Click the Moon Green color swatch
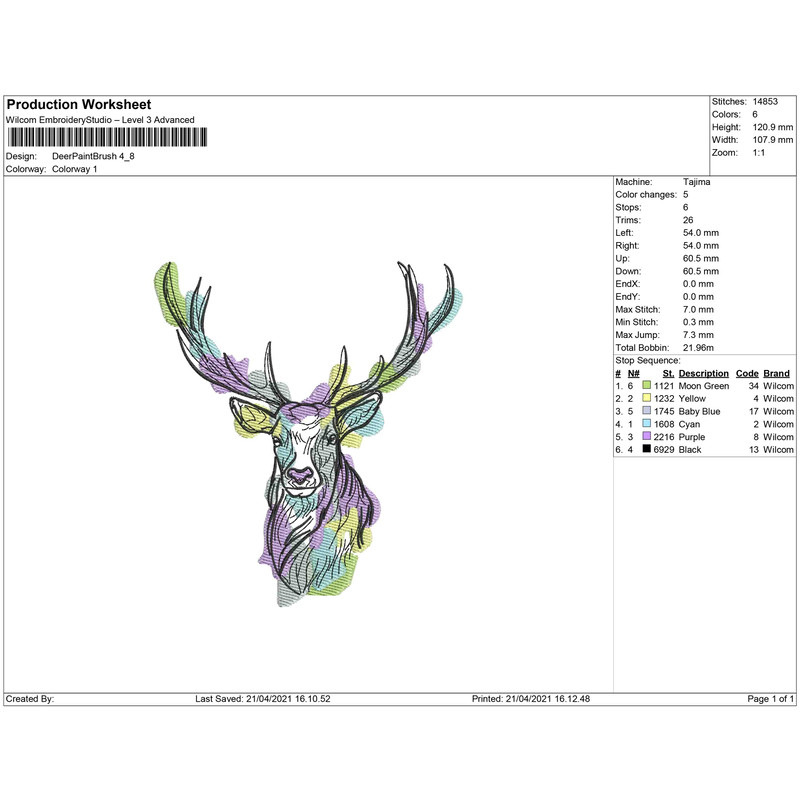The image size is (800, 800). [647, 384]
